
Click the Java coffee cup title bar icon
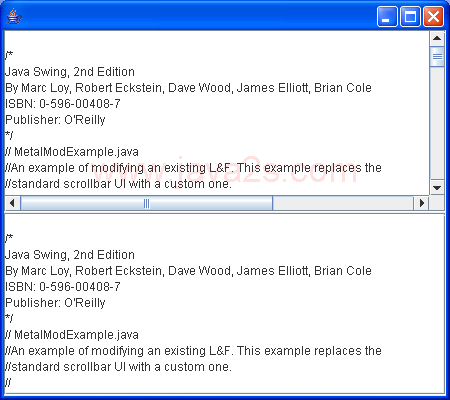pos(14,16)
